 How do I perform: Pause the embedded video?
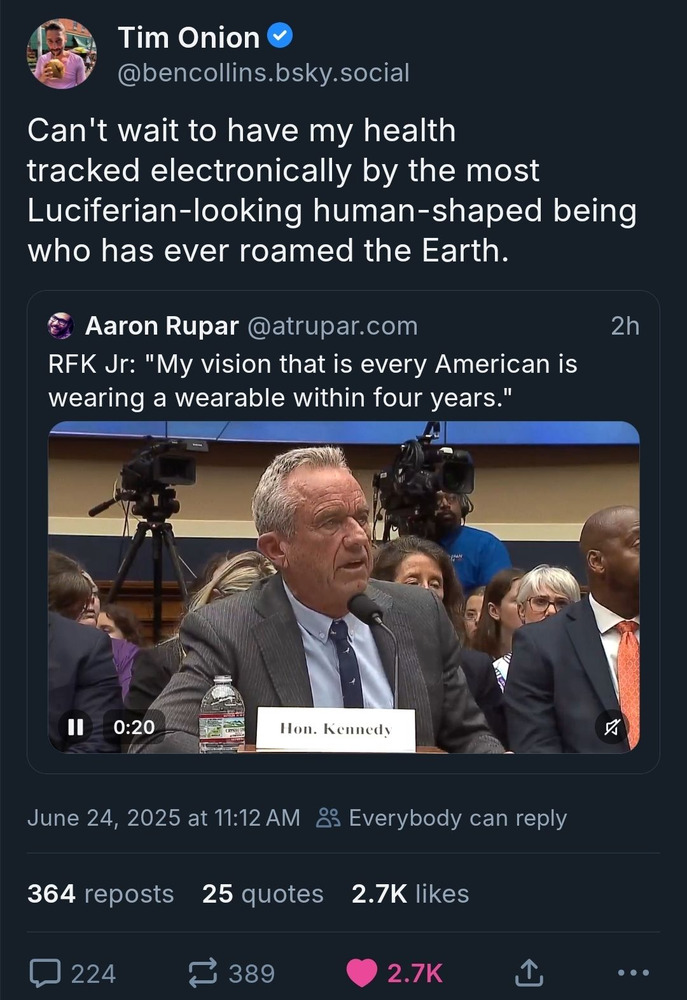coord(75,726)
